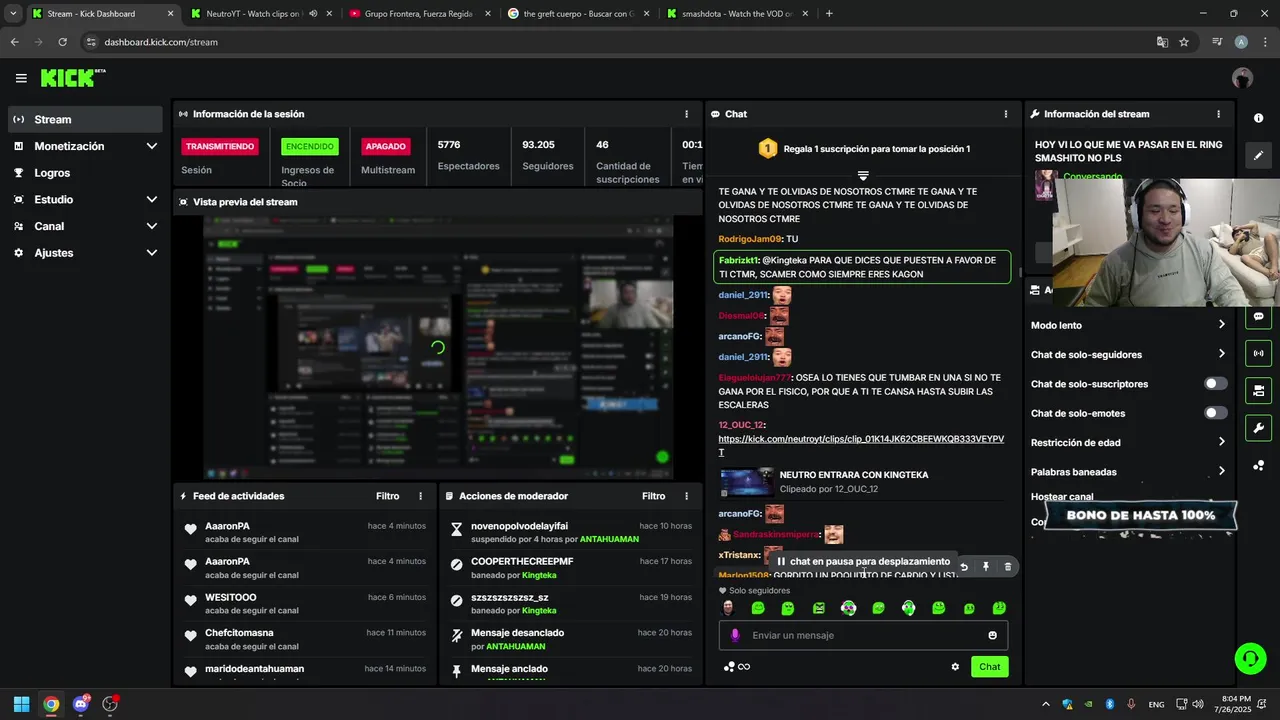Image resolution: width=1280 pixels, height=720 pixels.
Task: Open Discord from the taskbar
Action: pos(81,704)
